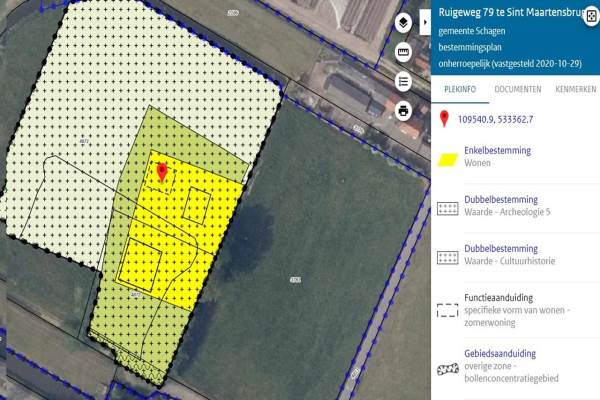Open the KENMERKEN tab
This screenshot has width=600, height=400.
click(576, 89)
